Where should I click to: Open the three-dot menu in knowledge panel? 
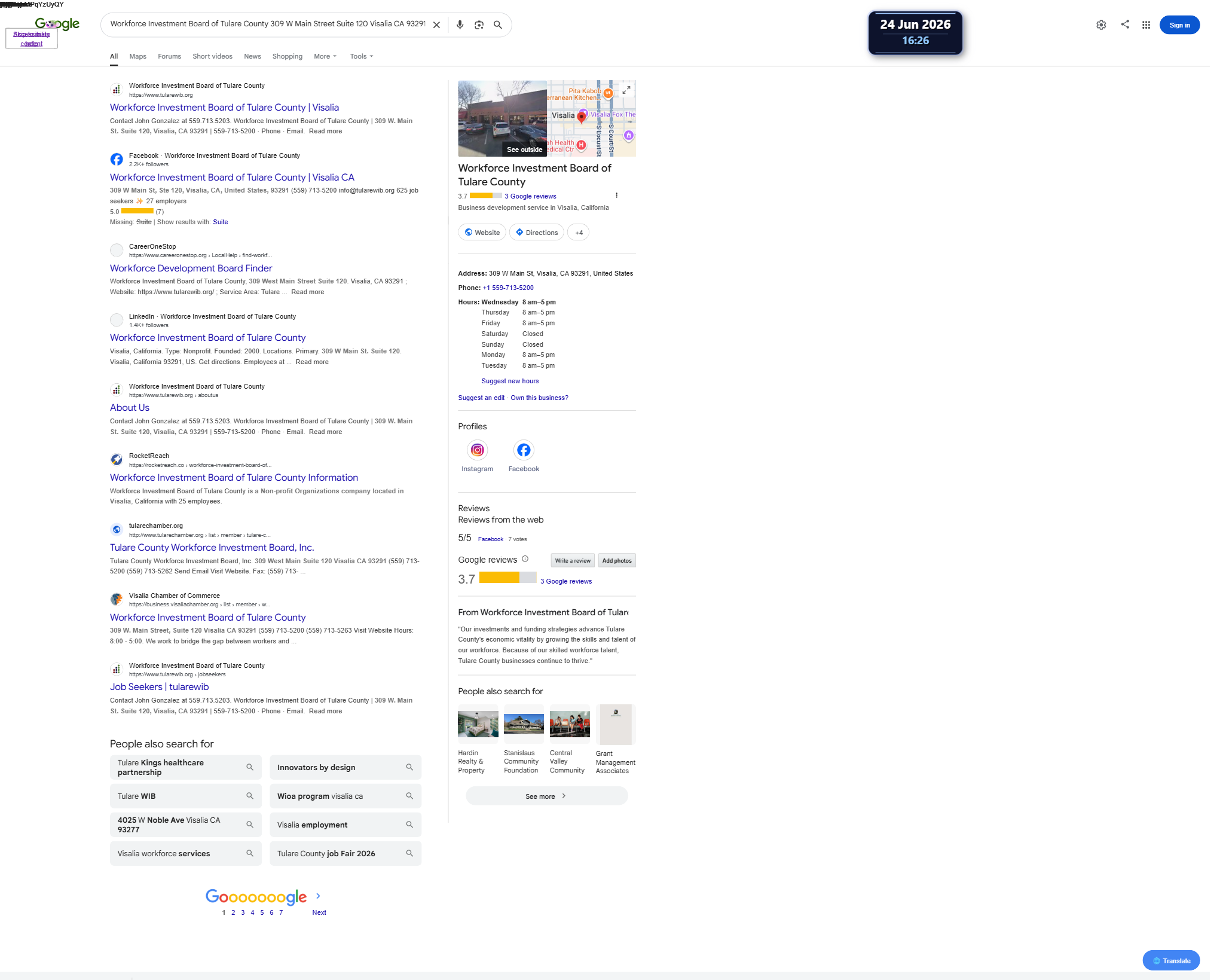coord(616,196)
